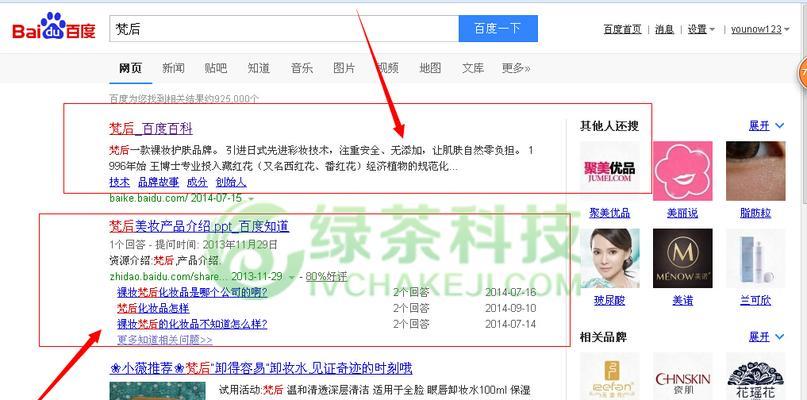
Task: Click the search input field containing 梵后
Action: coord(284,28)
